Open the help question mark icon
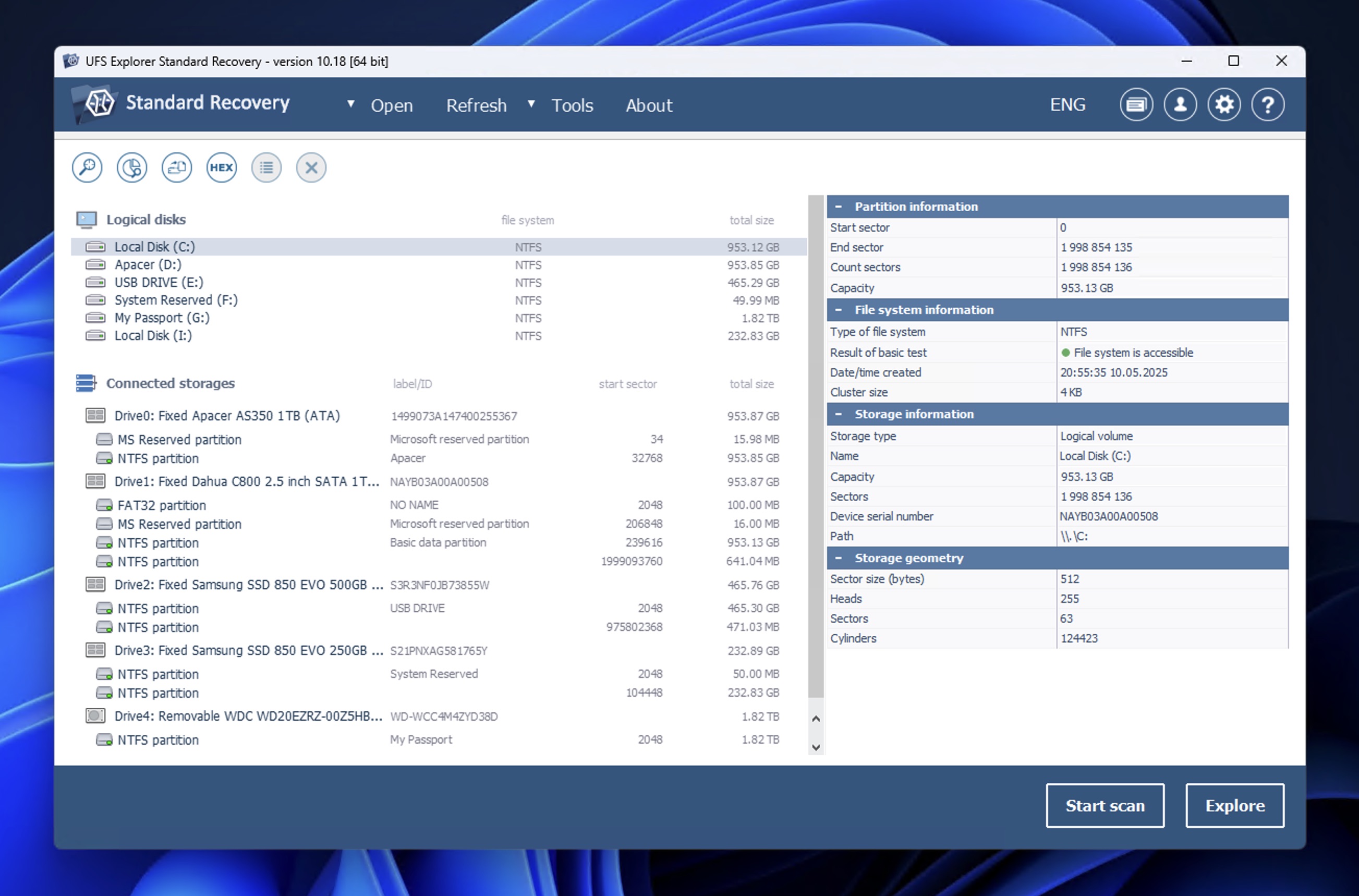 click(x=1268, y=105)
